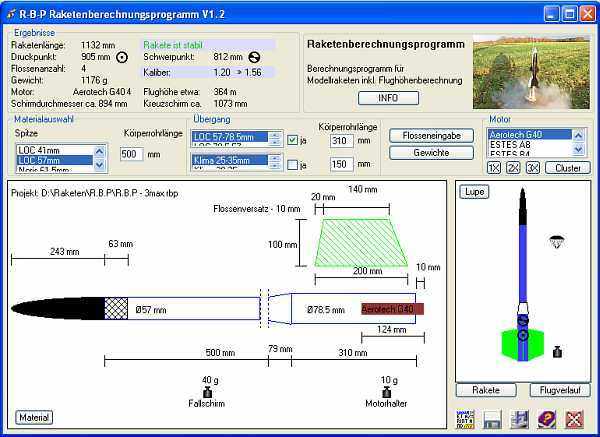Click the blue disk icon next to save
600x437 pixels.
tap(520, 419)
